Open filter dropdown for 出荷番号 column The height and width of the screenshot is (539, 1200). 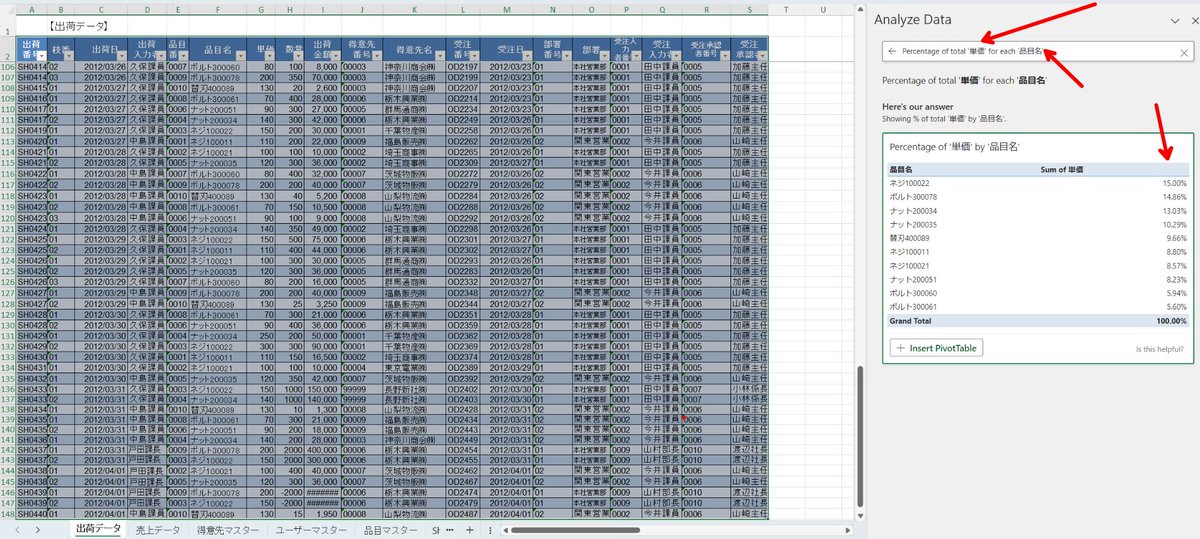[40, 56]
